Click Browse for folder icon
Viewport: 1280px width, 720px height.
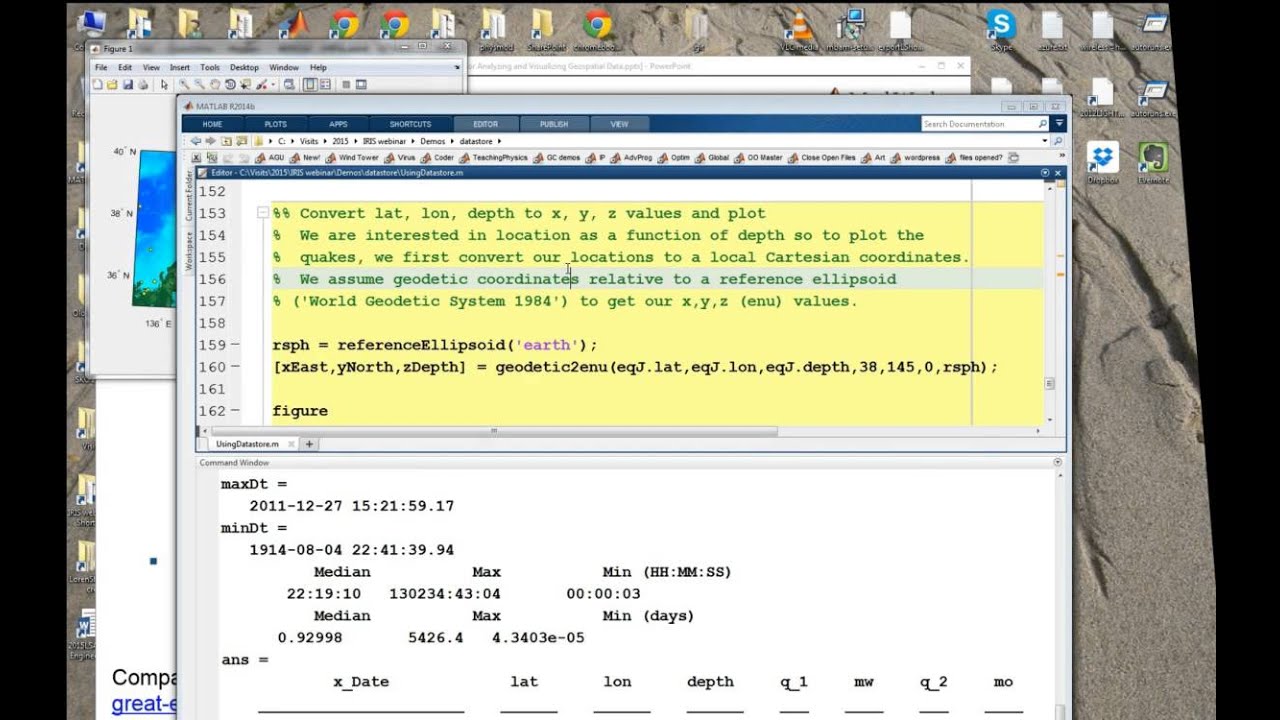tap(242, 141)
